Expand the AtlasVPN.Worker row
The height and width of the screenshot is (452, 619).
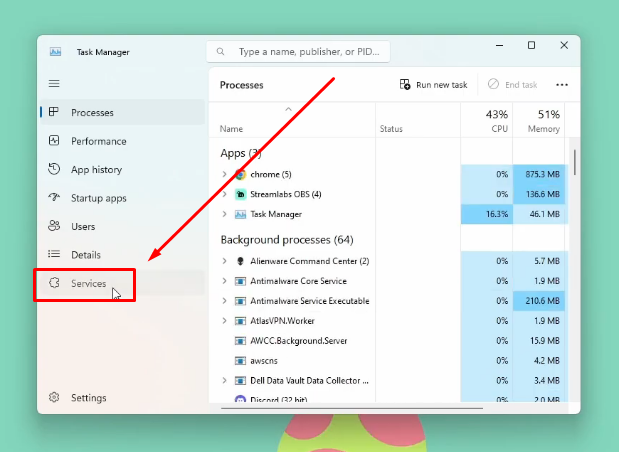coord(224,321)
